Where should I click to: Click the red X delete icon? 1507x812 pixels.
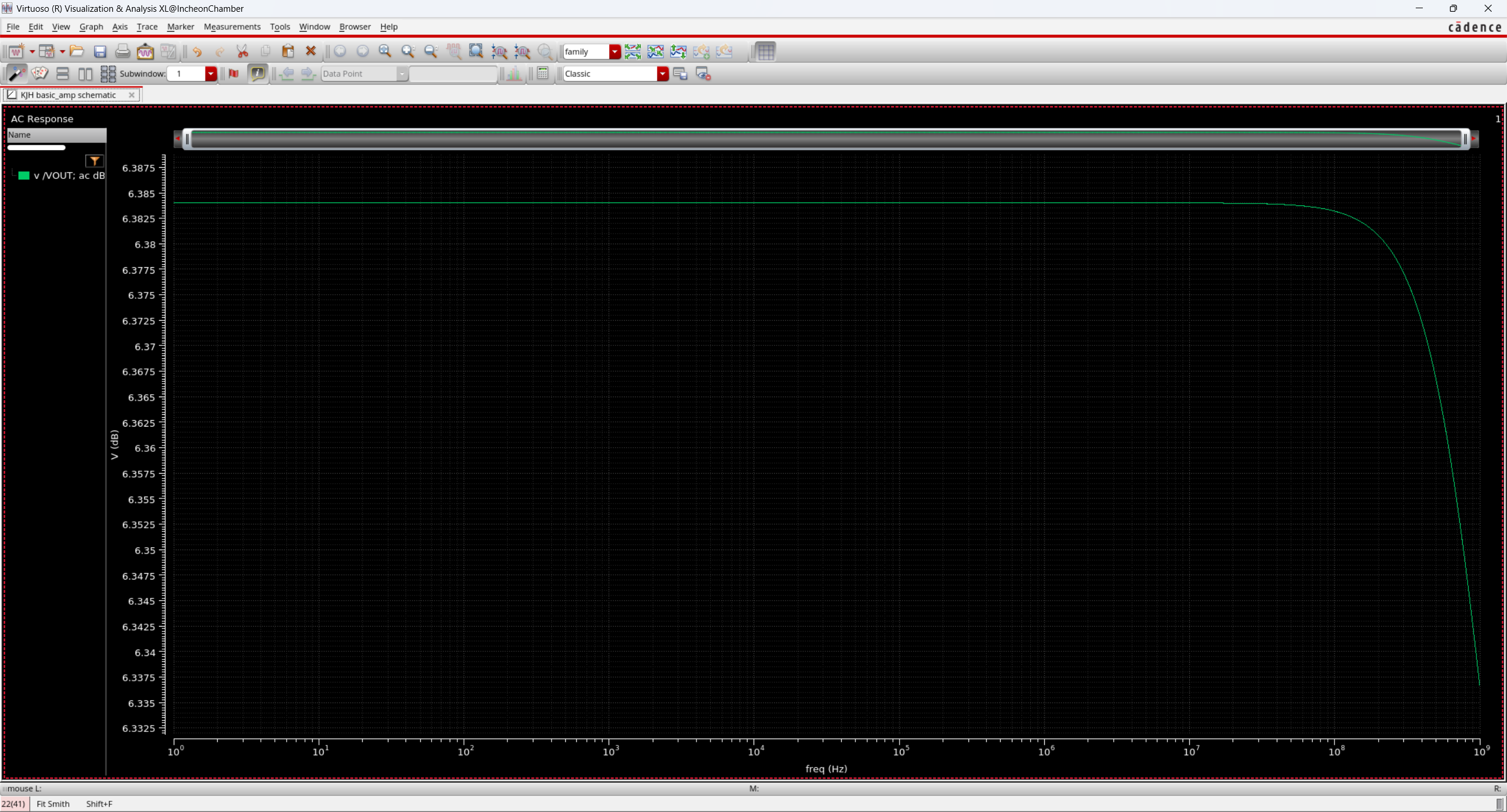tap(311, 52)
